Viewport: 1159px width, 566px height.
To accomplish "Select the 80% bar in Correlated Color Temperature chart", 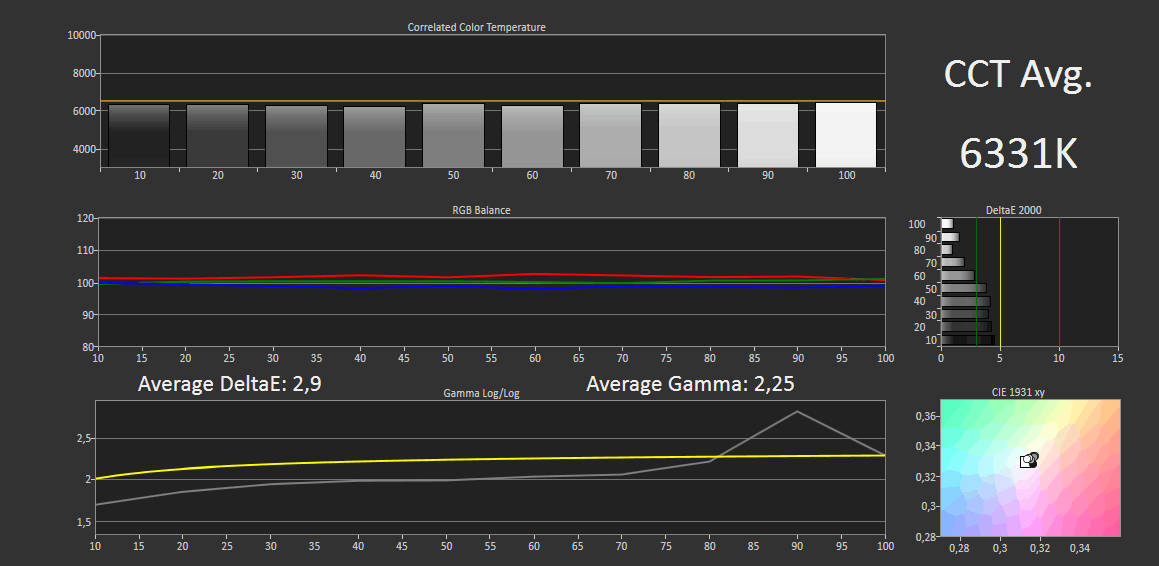I will [689, 136].
